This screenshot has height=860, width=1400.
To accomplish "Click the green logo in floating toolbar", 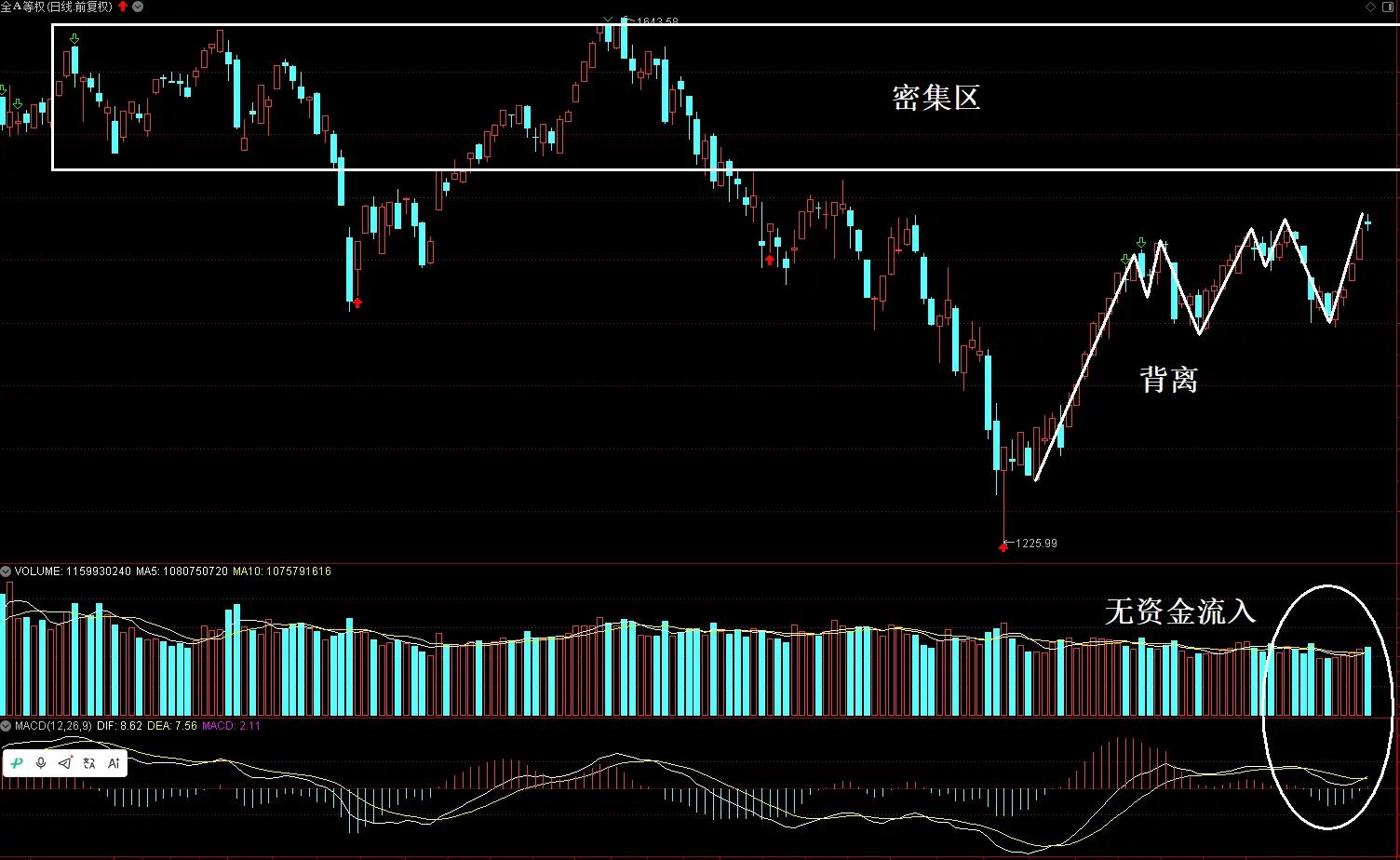I will [17, 763].
